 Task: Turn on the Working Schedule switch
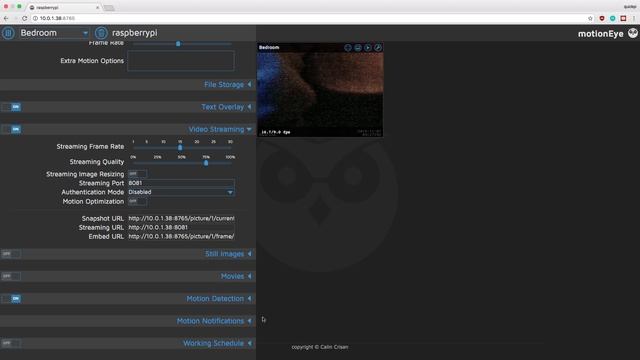tap(11, 343)
